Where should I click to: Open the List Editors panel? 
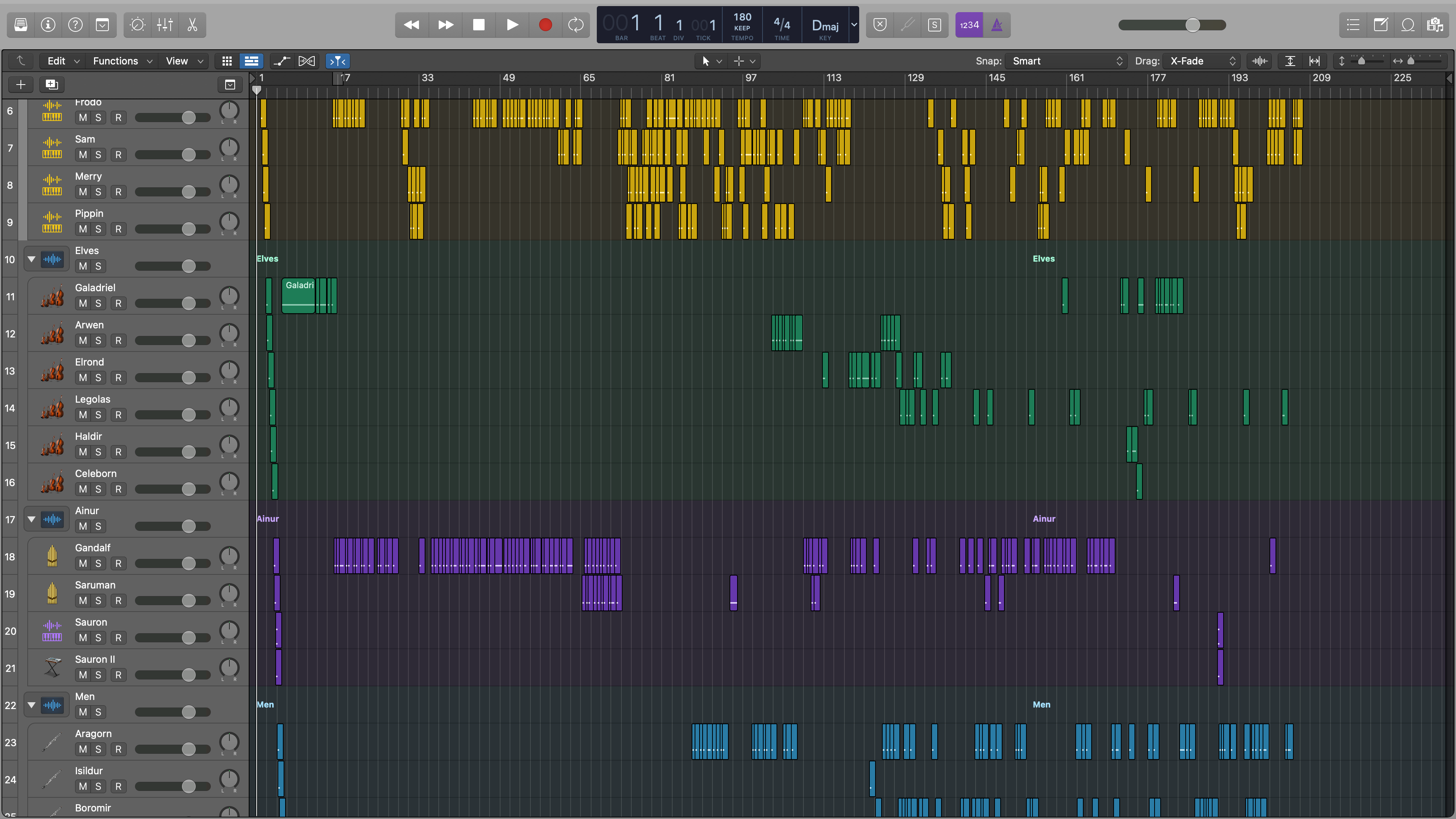1353,25
